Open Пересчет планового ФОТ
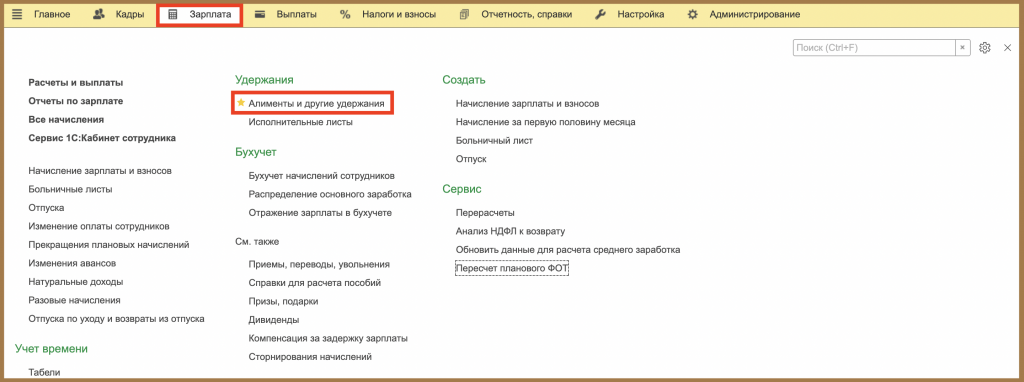Image resolution: width=1024 pixels, height=382 pixels. [x=512, y=268]
